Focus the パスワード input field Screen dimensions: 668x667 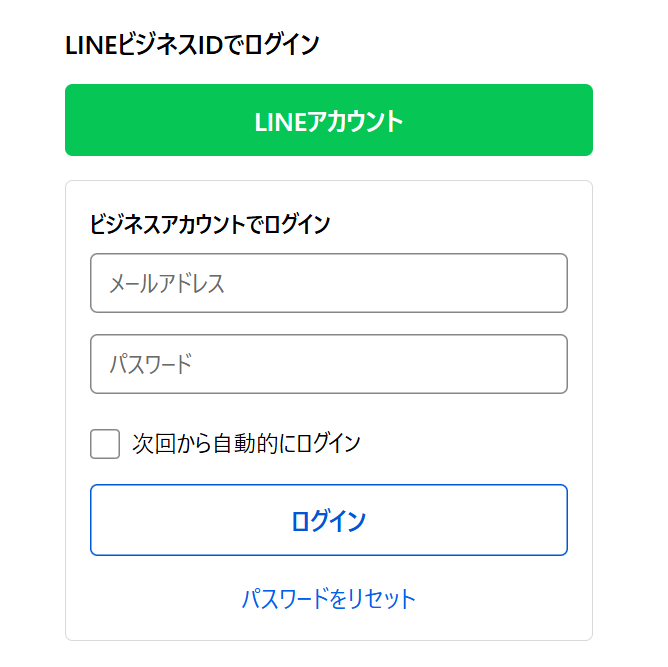click(x=329, y=363)
